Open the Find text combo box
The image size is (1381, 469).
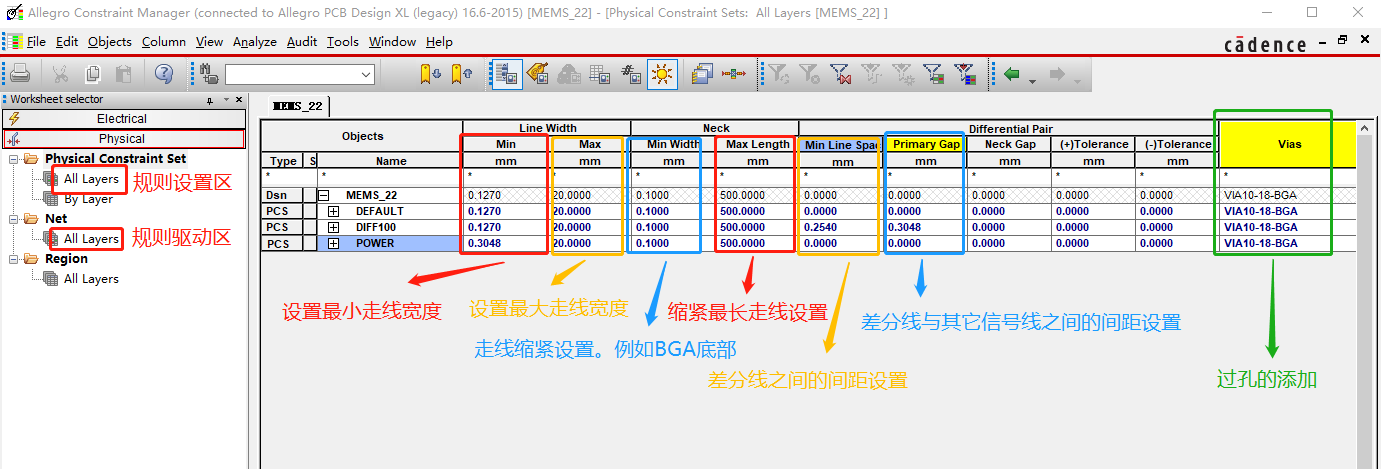(299, 74)
